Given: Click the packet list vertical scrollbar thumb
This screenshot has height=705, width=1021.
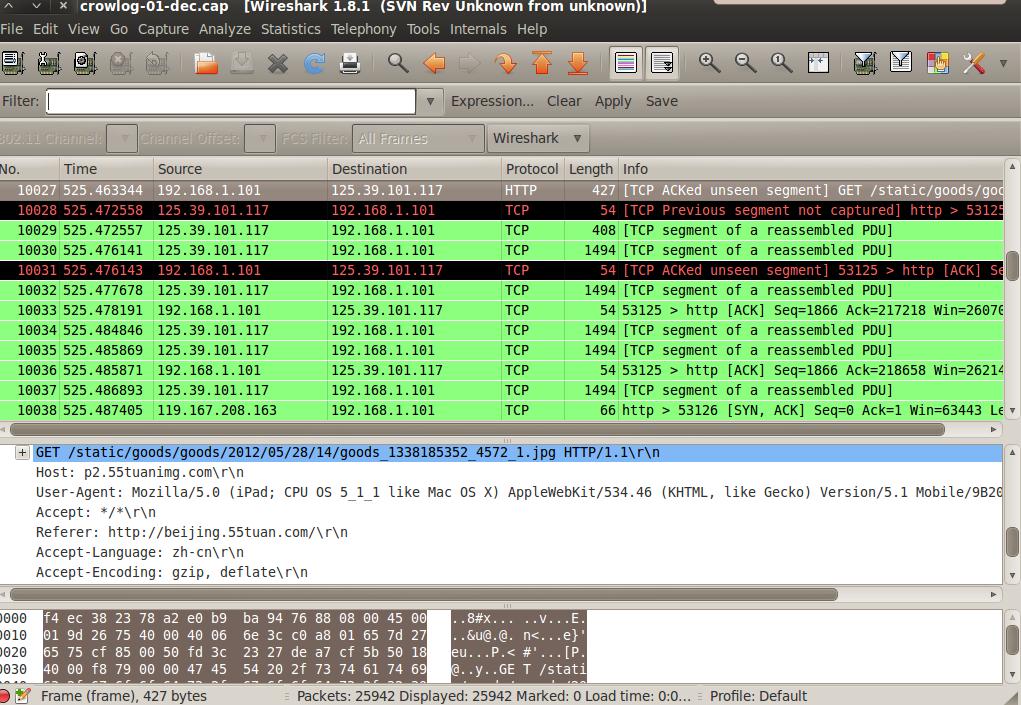Looking at the screenshot, I should click(x=1013, y=266).
